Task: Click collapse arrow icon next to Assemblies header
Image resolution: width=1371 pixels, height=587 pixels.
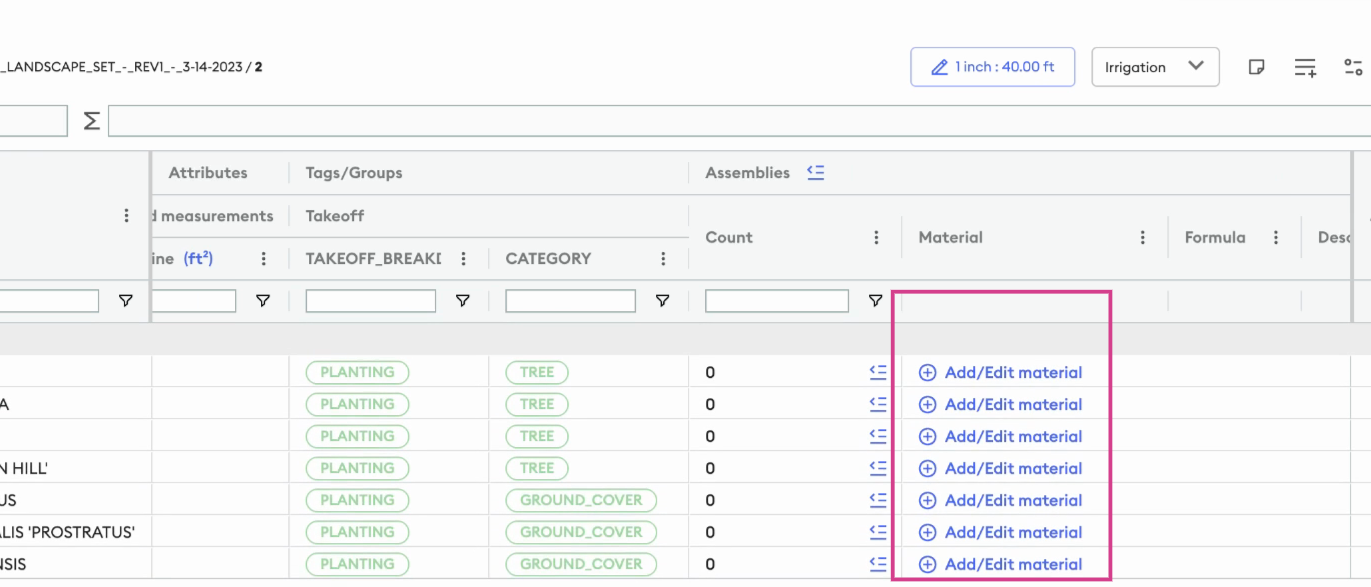Action: (x=816, y=172)
